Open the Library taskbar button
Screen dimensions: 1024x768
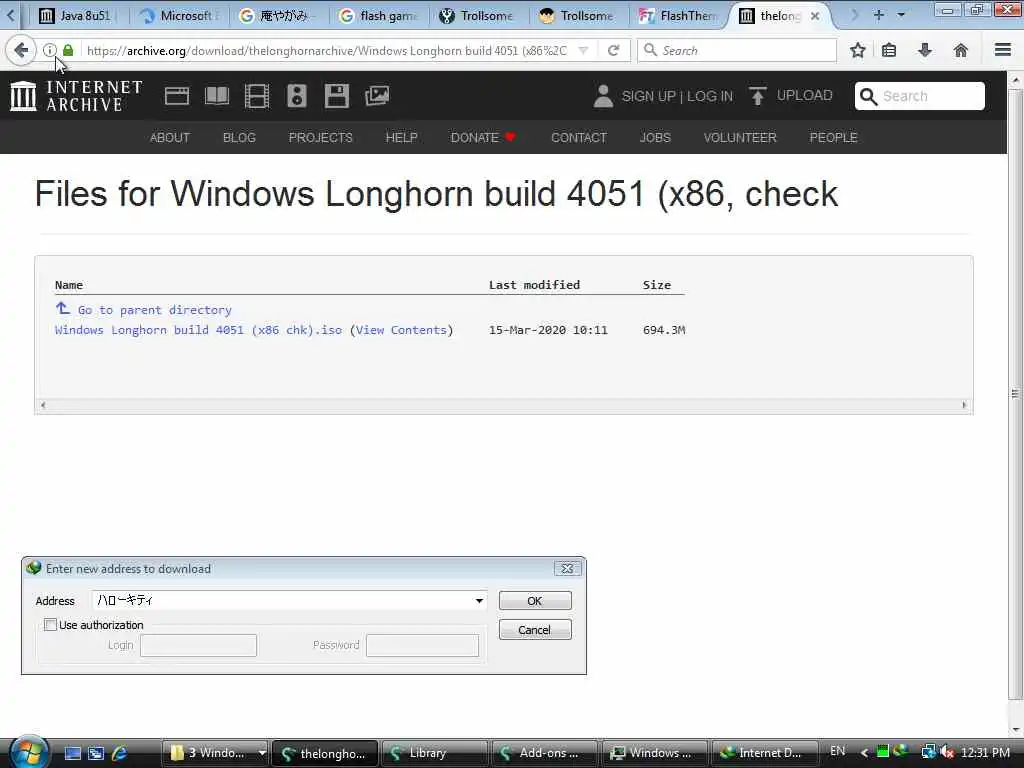pos(434,753)
